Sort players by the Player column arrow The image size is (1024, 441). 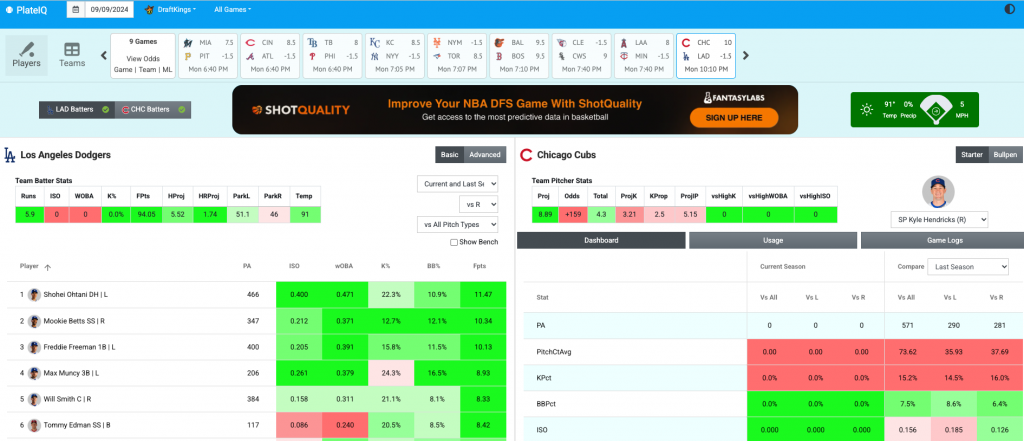(48, 267)
